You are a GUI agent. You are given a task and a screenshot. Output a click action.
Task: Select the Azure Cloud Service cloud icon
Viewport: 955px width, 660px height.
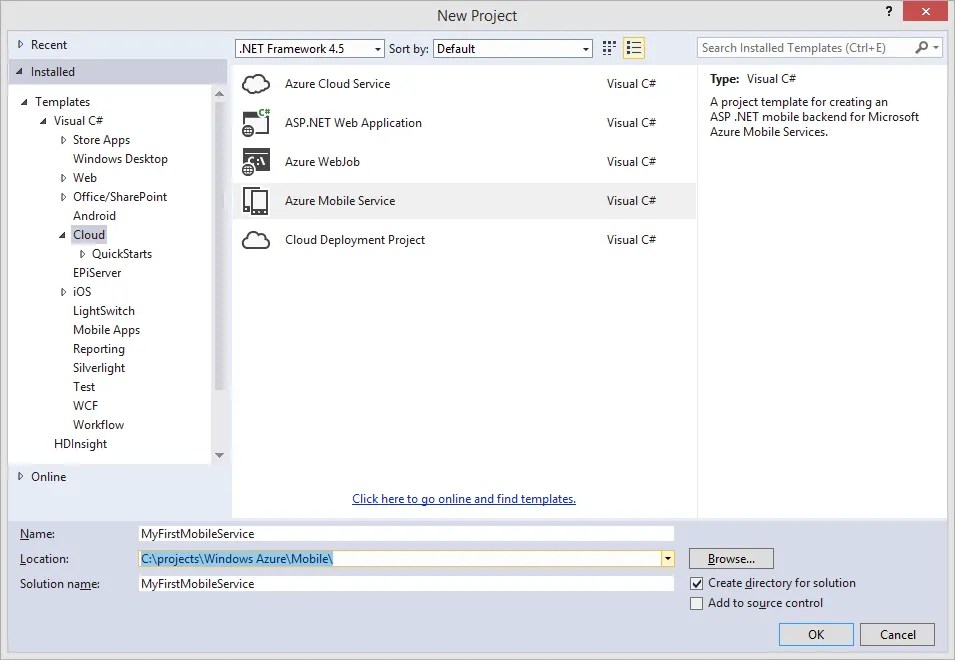(256, 84)
